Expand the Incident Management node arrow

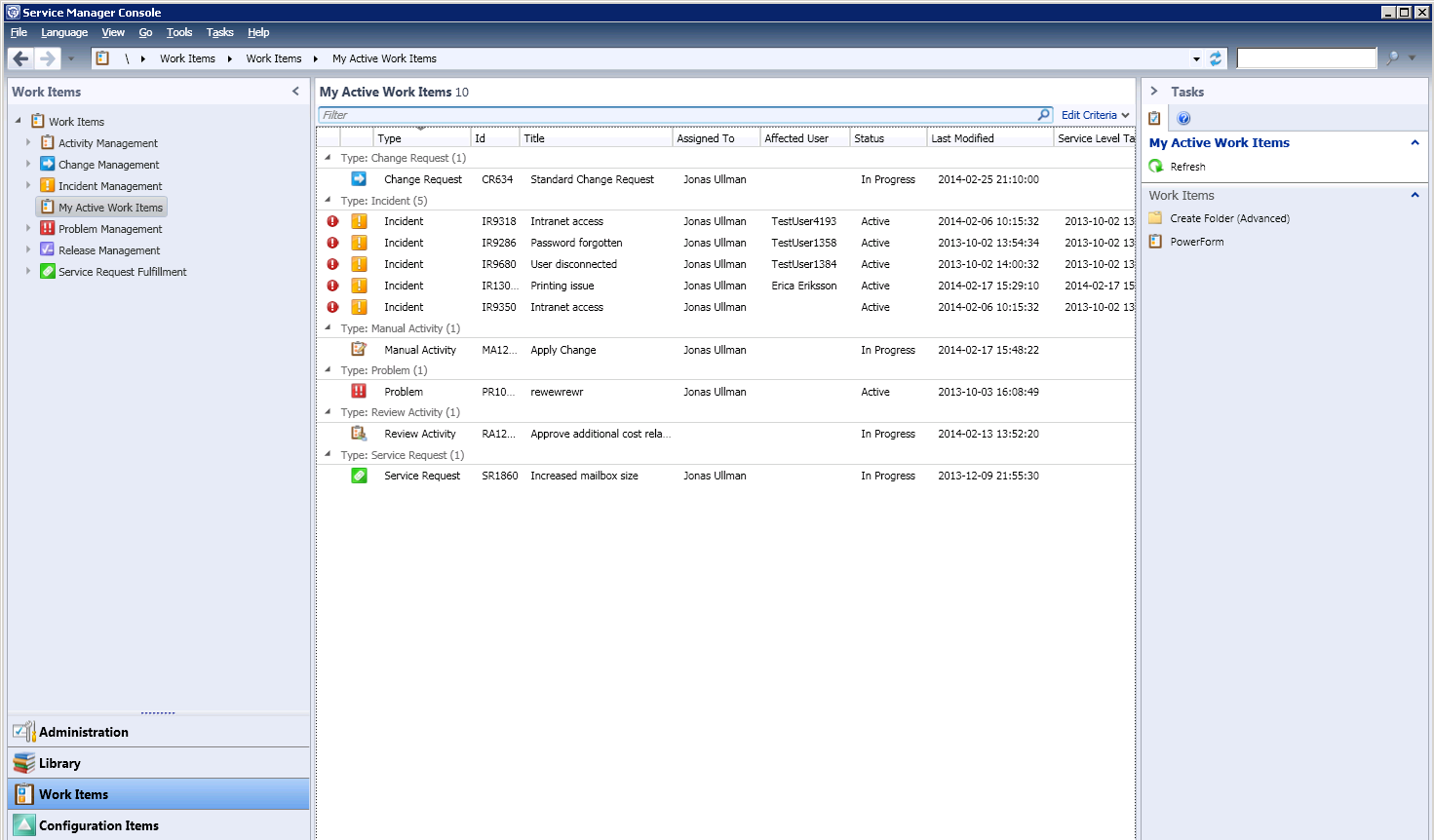coord(28,185)
